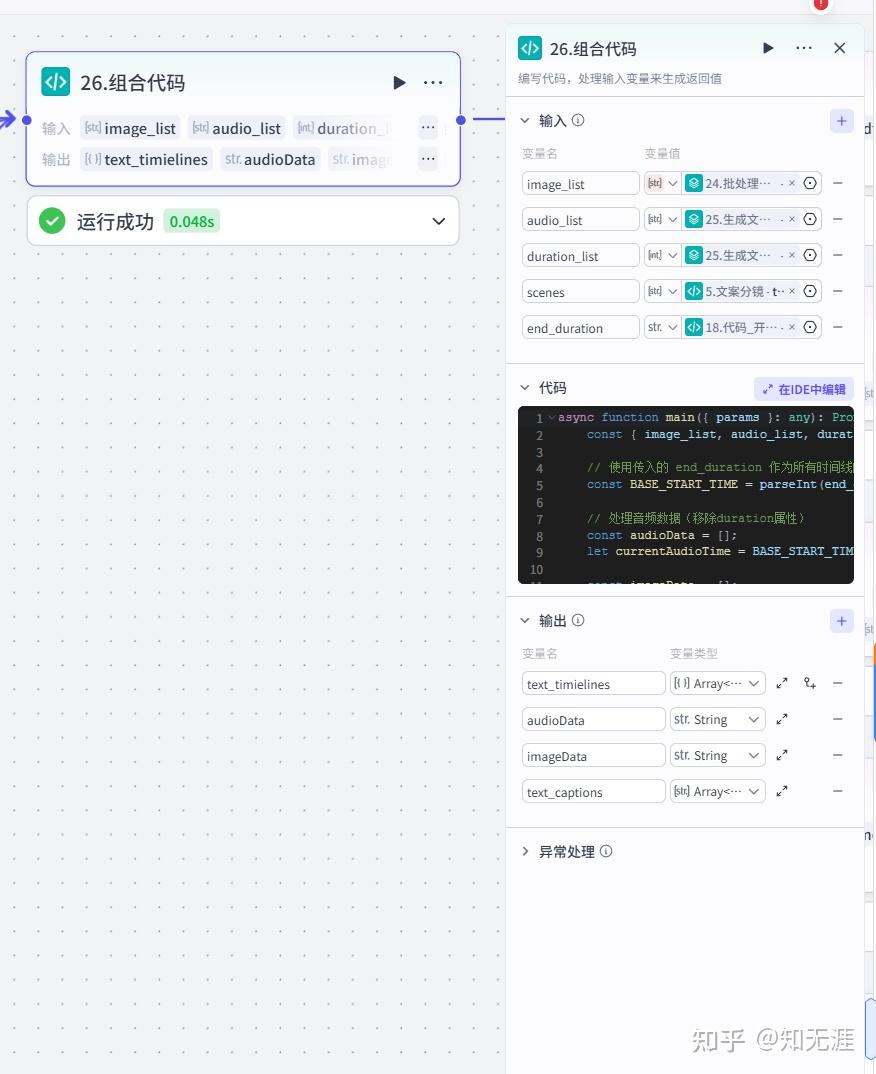This screenshot has height=1074, width=876.
Task: Clear the scenes reference value
Action: pos(792,291)
